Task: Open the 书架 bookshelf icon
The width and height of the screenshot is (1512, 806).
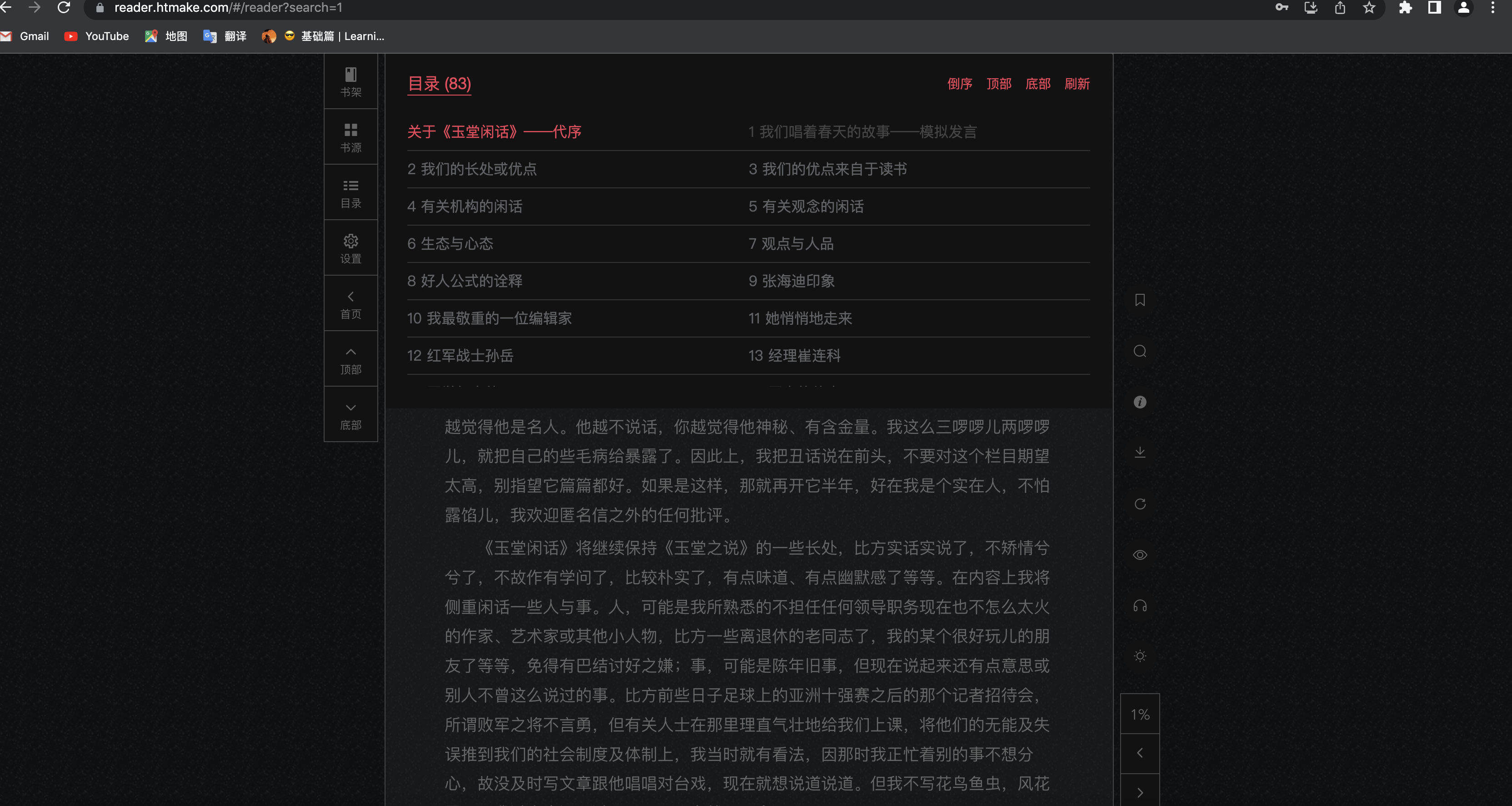Action: pyautogui.click(x=350, y=82)
